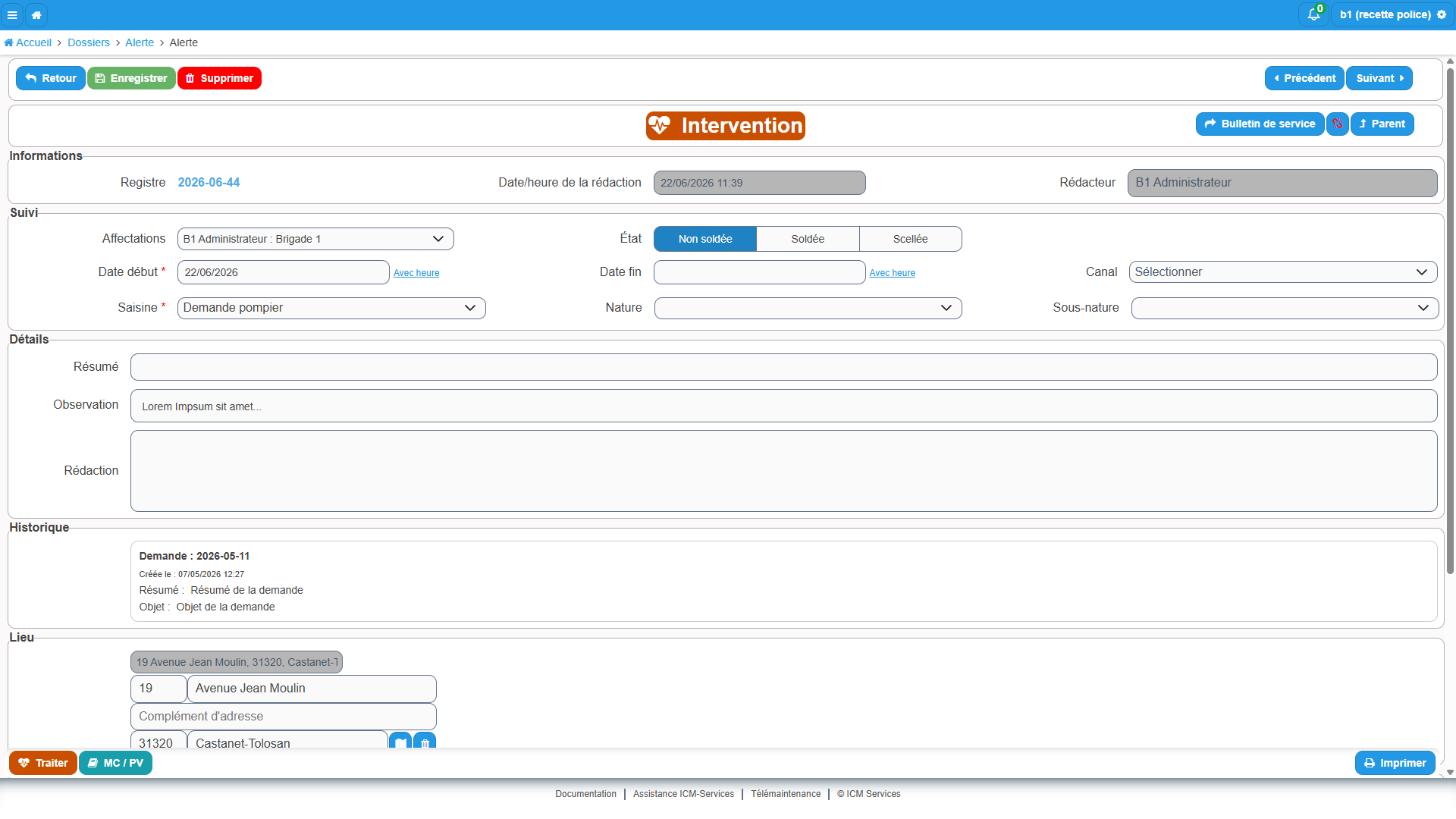Click the broken link unlink icon
The image size is (1456, 819).
1338,124
